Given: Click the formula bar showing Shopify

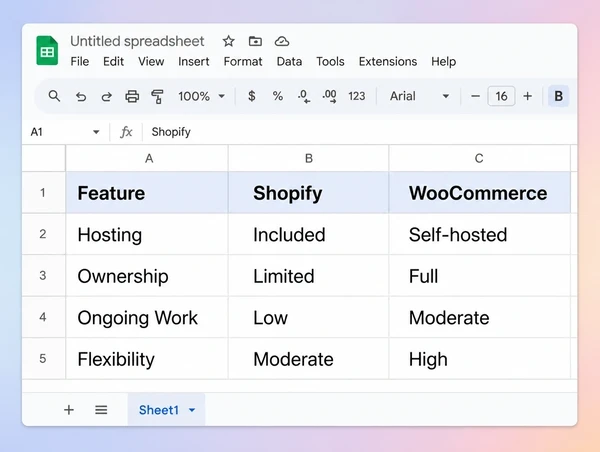Looking at the screenshot, I should [x=360, y=132].
